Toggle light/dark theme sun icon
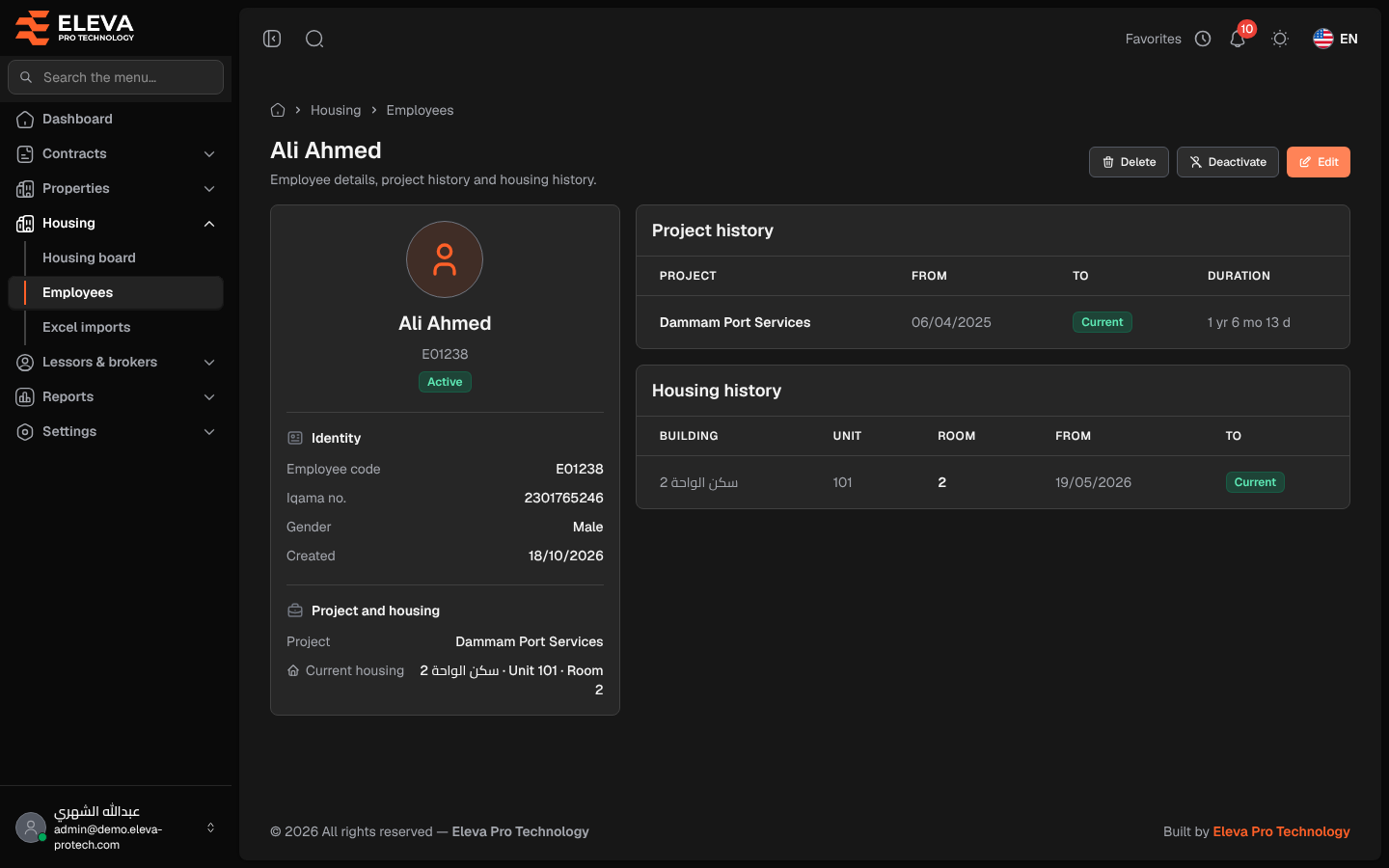Viewport: 1389px width, 868px height. pos(1280,39)
